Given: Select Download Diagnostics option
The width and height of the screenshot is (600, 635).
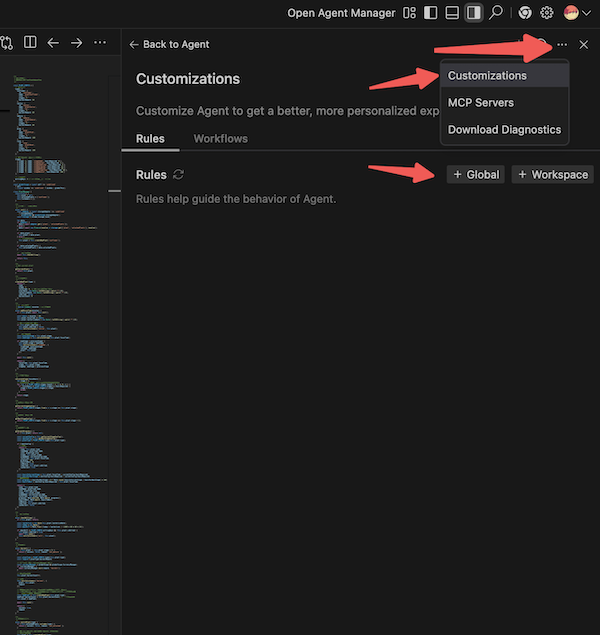Looking at the screenshot, I should (x=504, y=130).
